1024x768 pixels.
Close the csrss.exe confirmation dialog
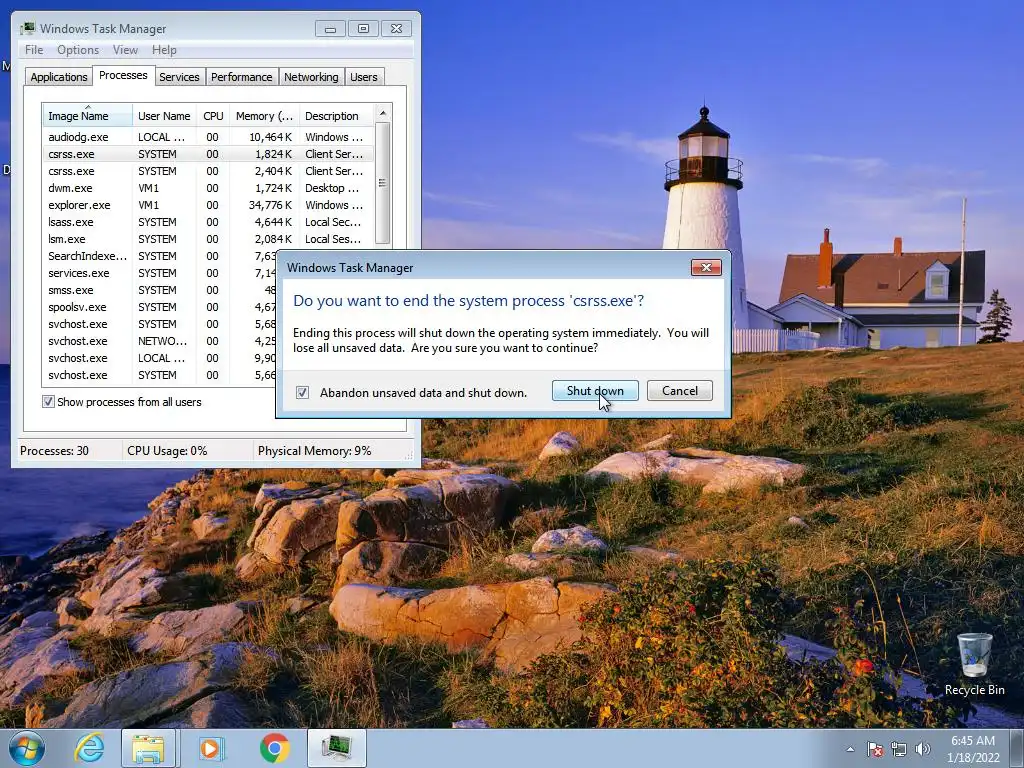tap(706, 267)
